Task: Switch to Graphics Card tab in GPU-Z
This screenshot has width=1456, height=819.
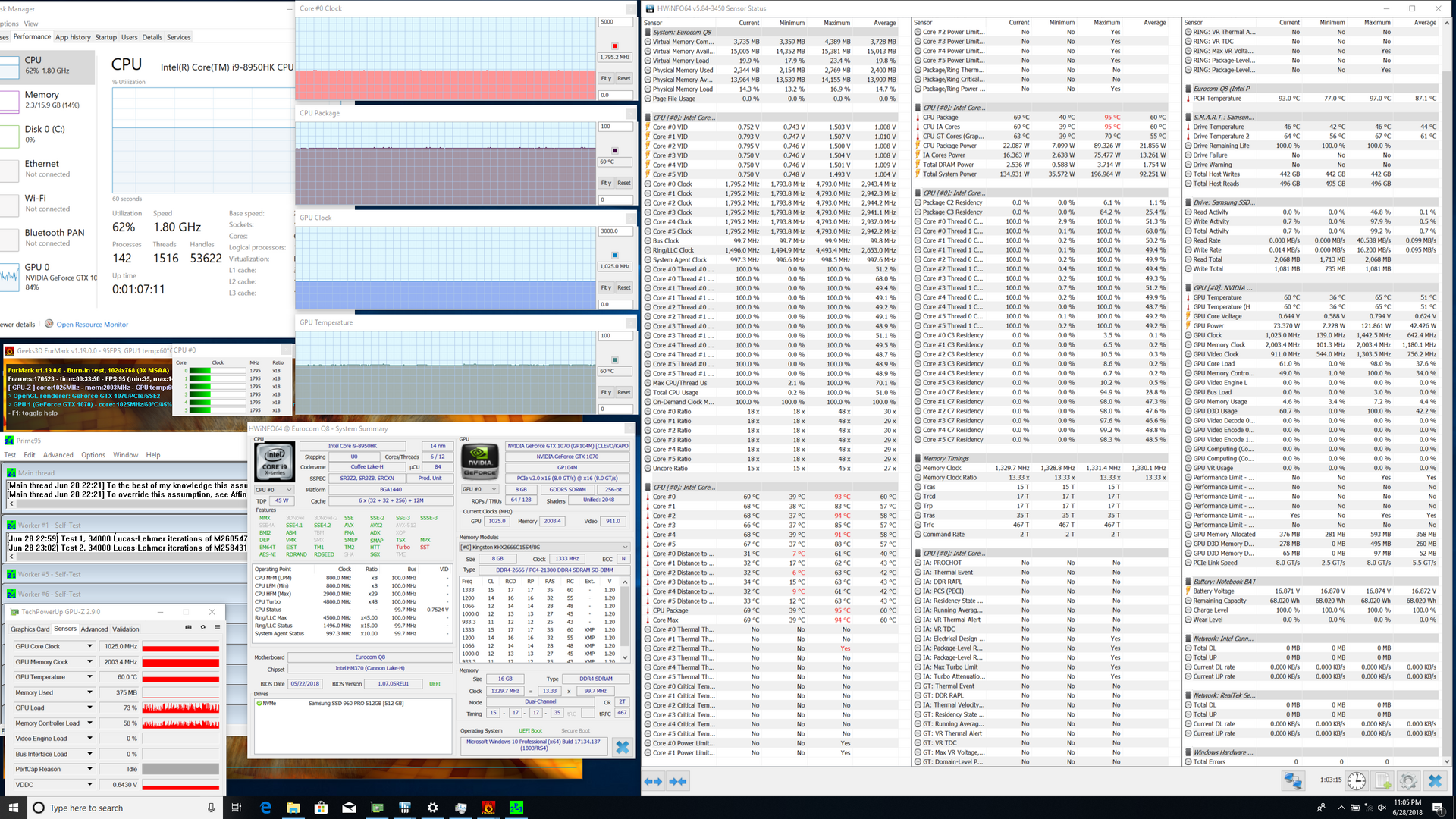Action: (30, 629)
